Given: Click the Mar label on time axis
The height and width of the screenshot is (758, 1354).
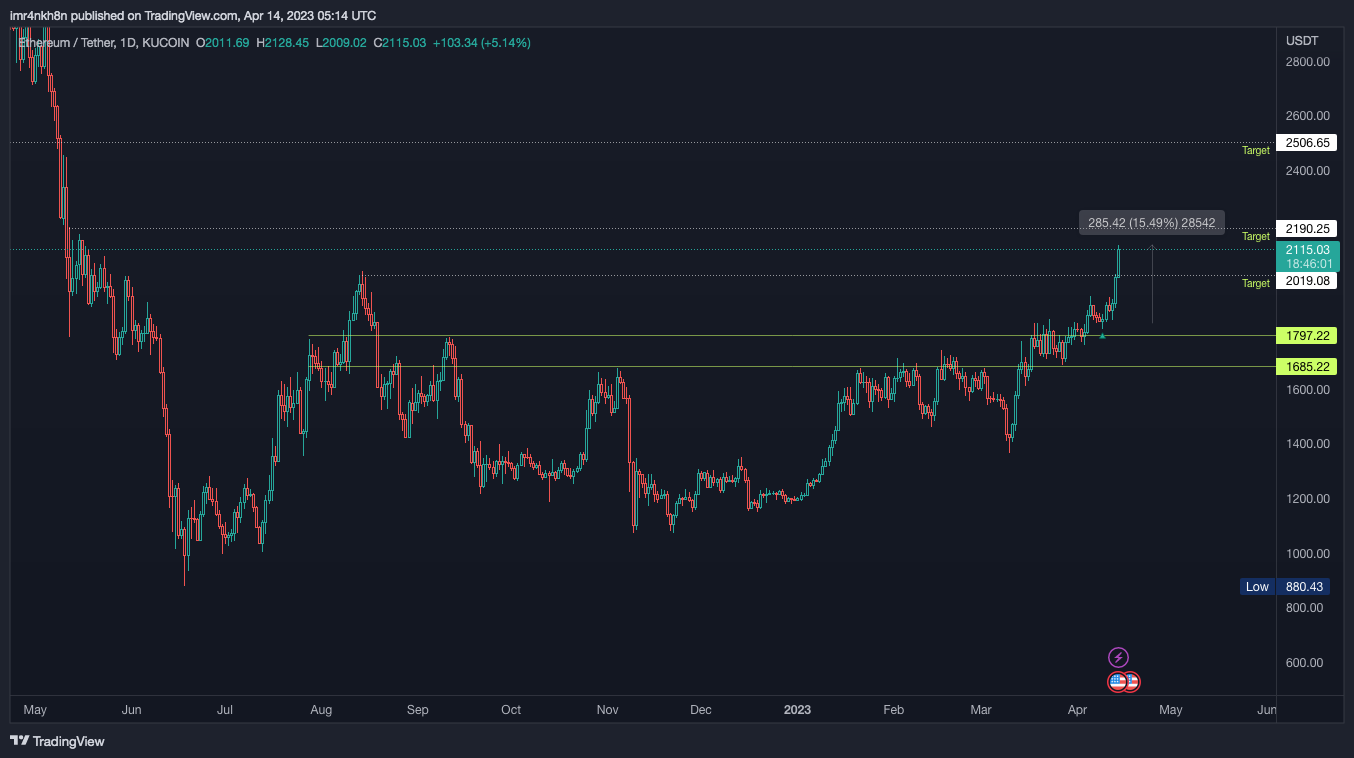Looking at the screenshot, I should (981, 710).
